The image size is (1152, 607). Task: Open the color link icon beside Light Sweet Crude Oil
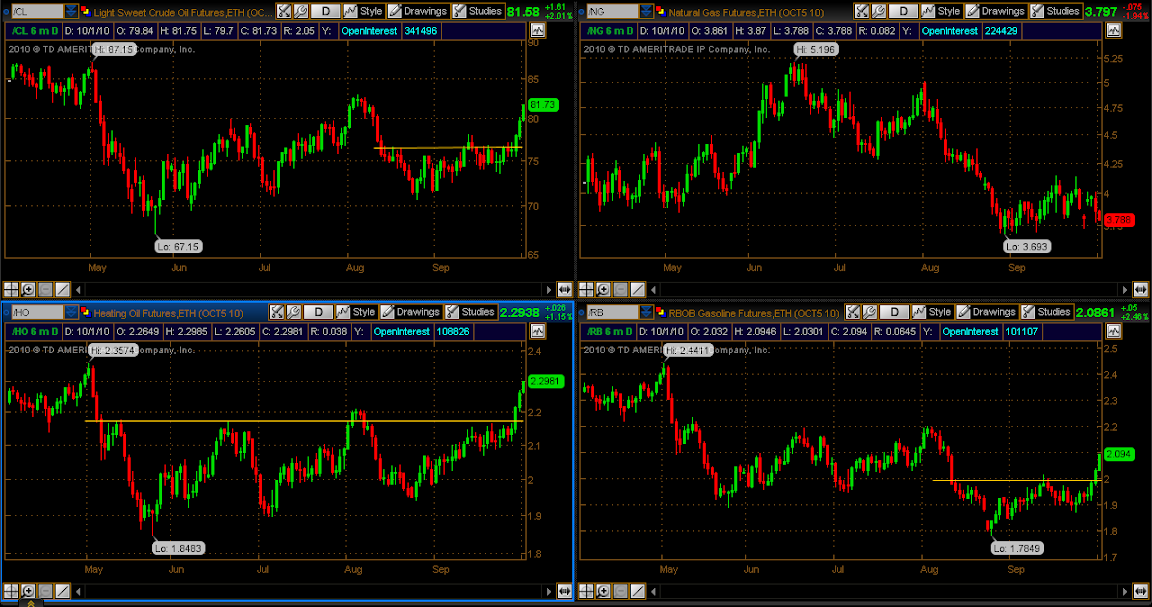[85, 11]
